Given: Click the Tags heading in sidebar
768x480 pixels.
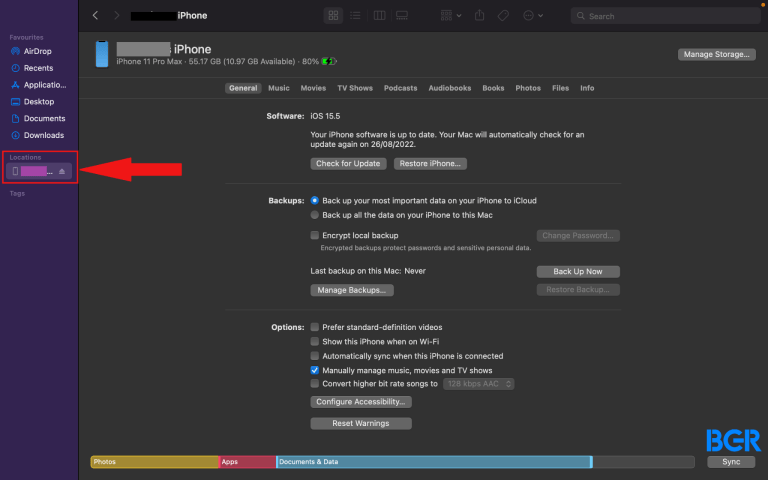Looking at the screenshot, I should click(17, 193).
